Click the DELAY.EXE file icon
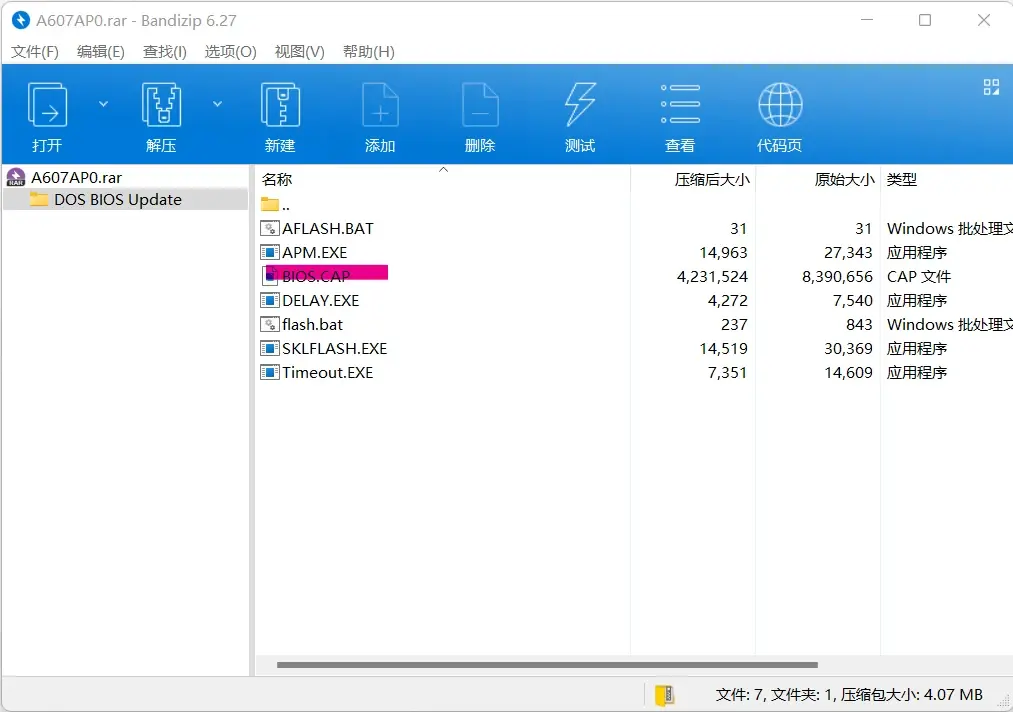 [269, 300]
